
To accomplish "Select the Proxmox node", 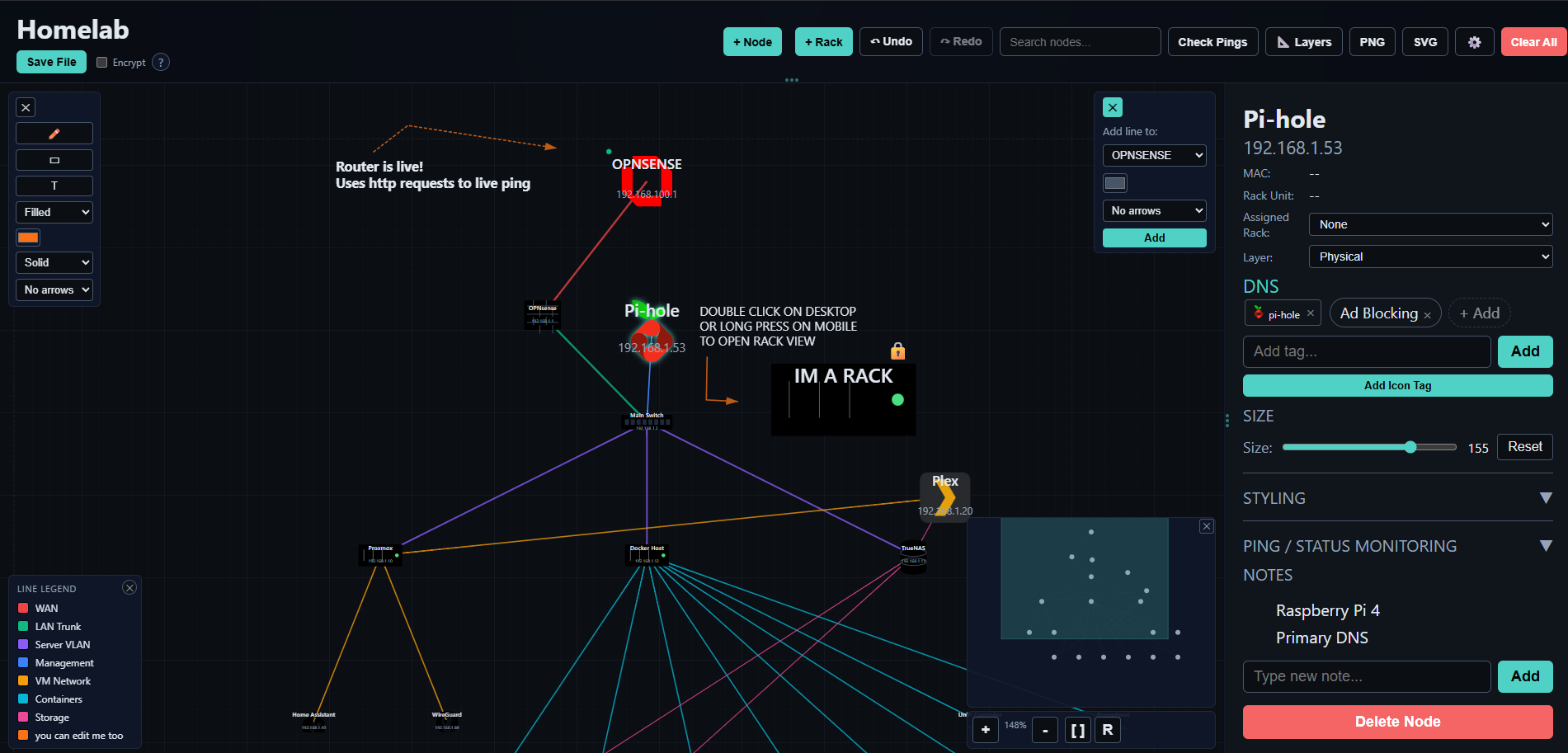I will coord(380,554).
